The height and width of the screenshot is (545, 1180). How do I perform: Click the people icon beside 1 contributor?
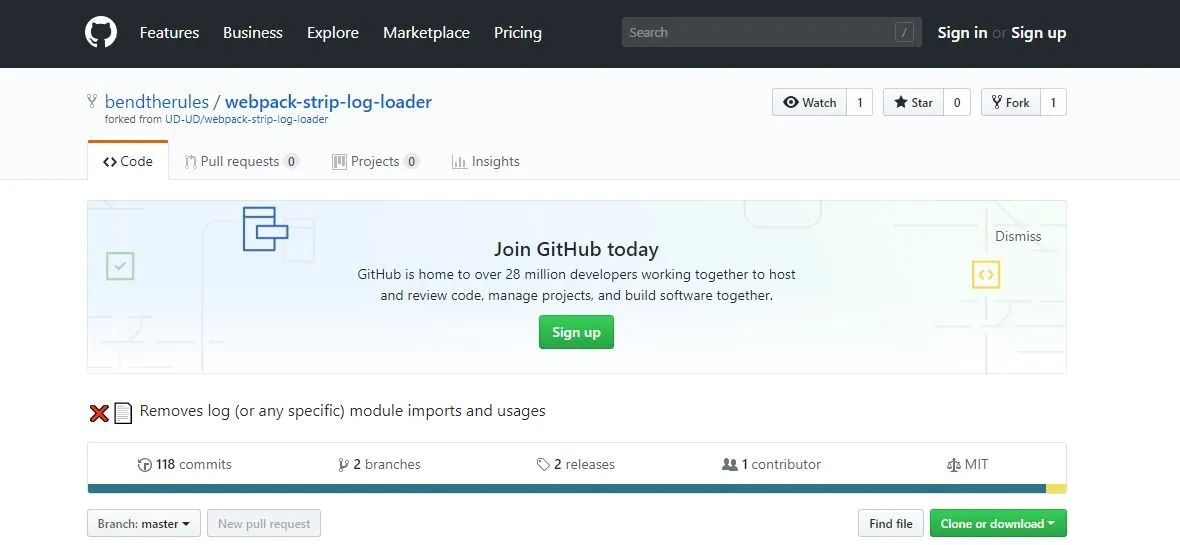point(729,464)
